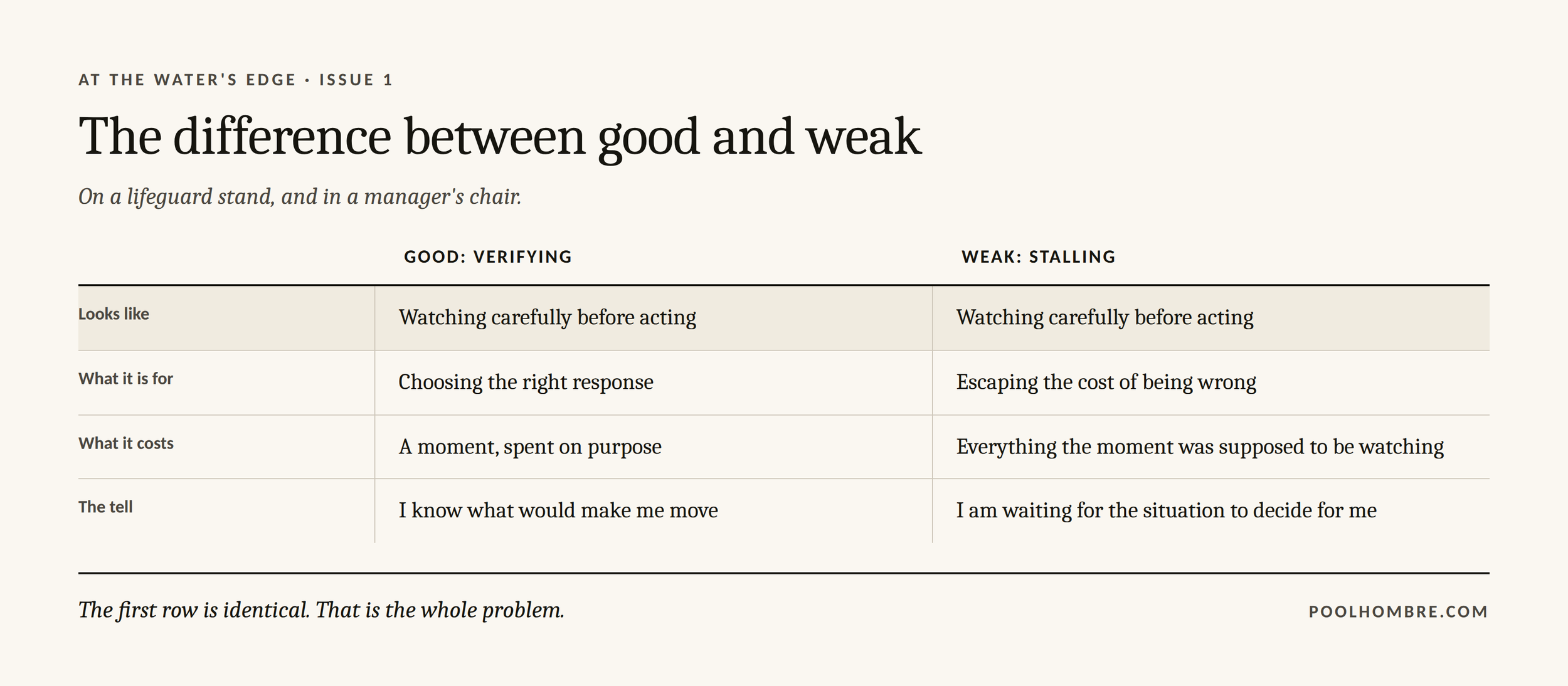Click the italic 'first row is identical' footer note
The width and height of the screenshot is (1568, 686).
tap(321, 610)
